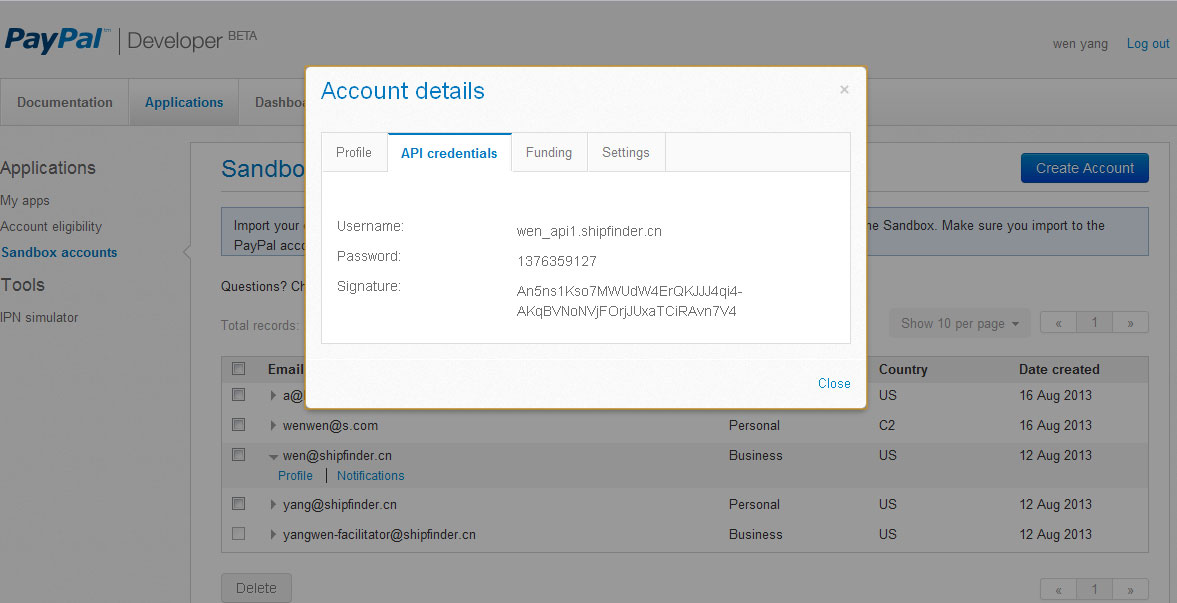The height and width of the screenshot is (603, 1177).
Task: Open the Settings tab in dialog
Action: (625, 152)
